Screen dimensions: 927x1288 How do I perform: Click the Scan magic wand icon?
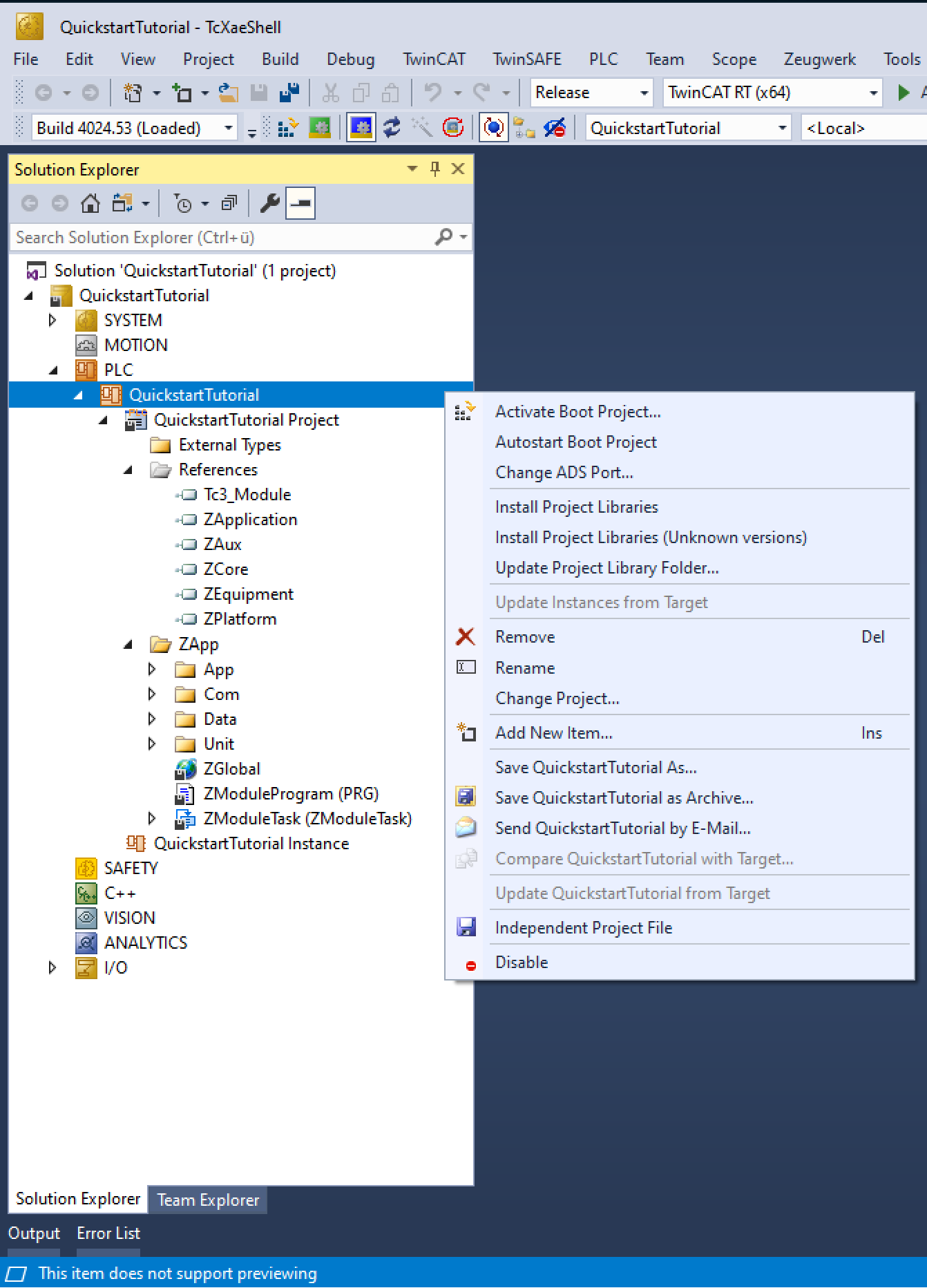pyautogui.click(x=422, y=128)
